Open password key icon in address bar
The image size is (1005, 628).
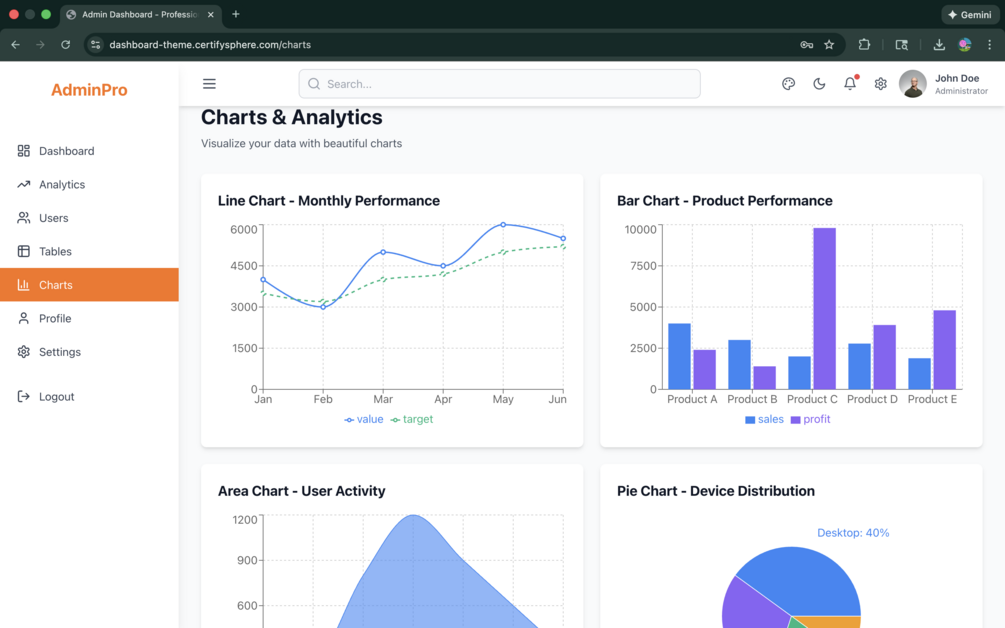[806, 44]
